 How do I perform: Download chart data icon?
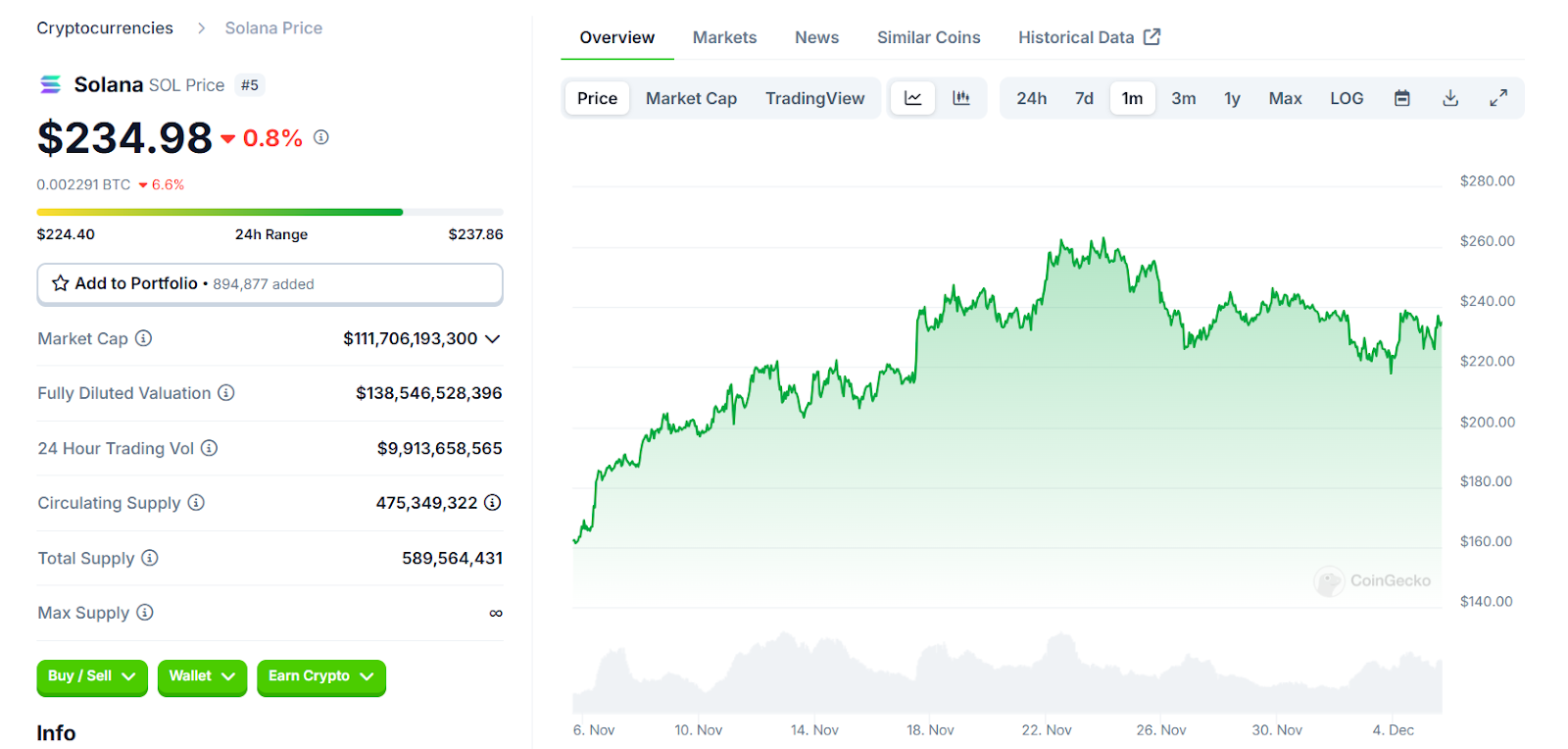point(1451,98)
